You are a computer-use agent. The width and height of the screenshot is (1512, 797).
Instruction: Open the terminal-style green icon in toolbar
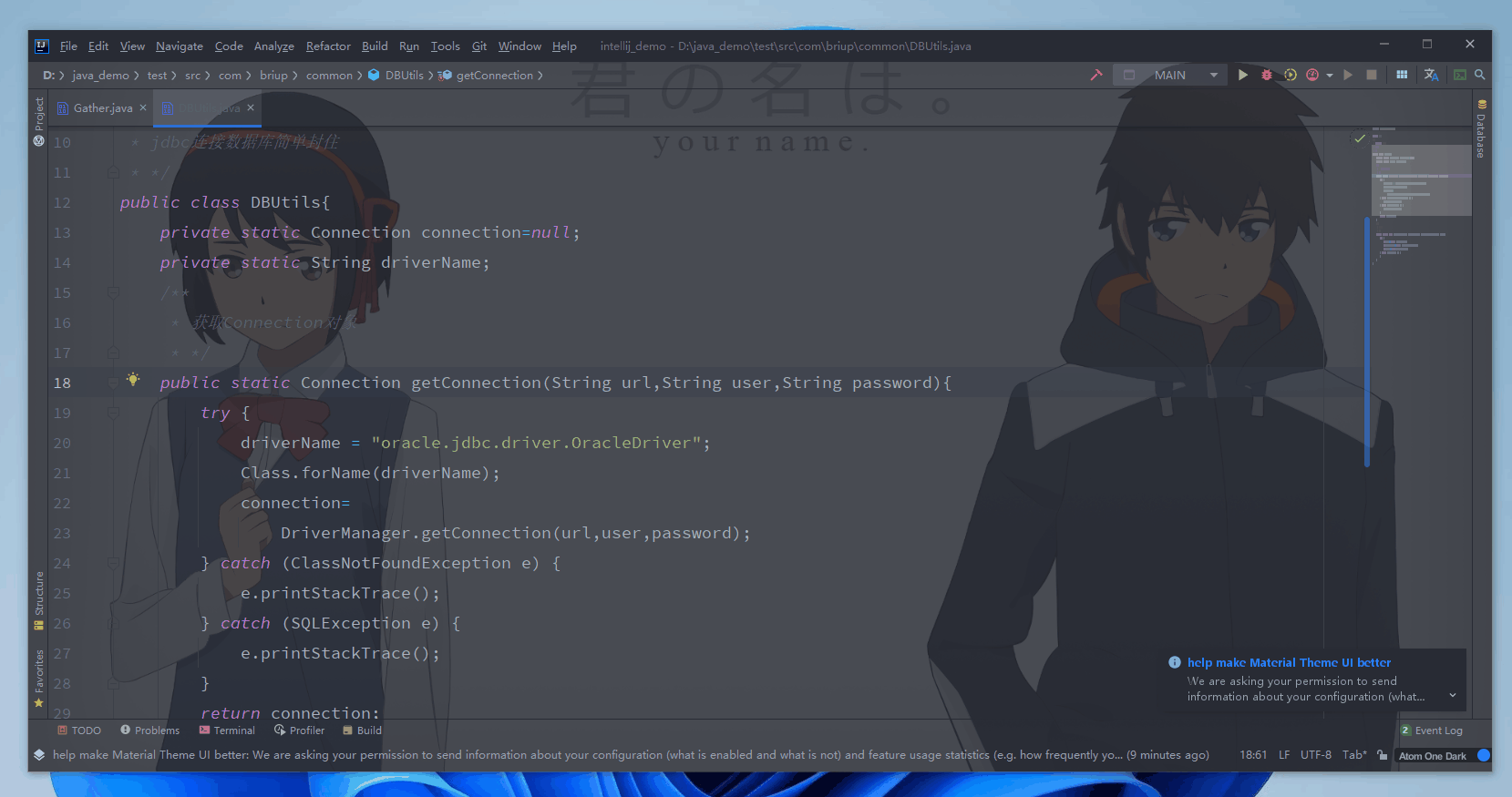[1460, 75]
